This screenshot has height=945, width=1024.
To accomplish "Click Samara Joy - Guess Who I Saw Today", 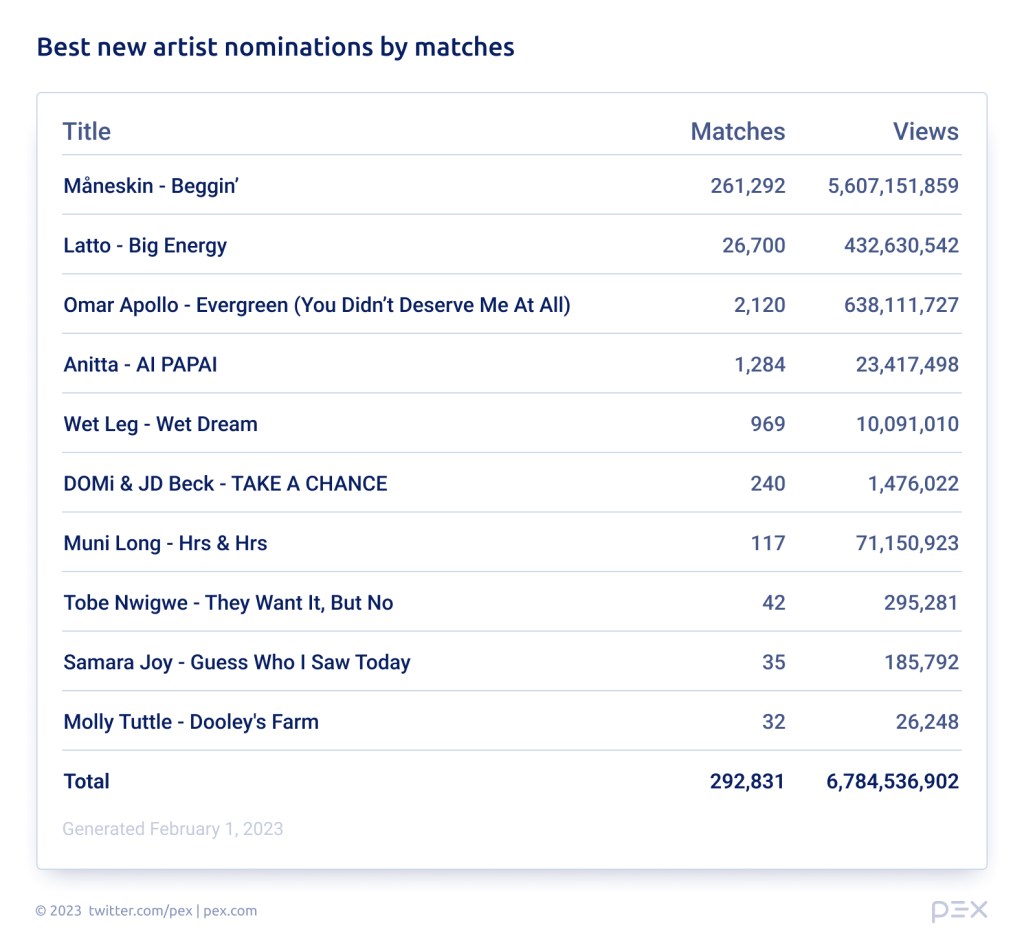I will pyautogui.click(x=237, y=662).
